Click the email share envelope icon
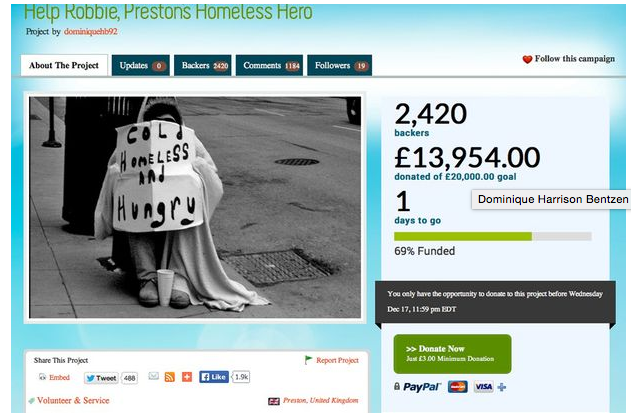 [153, 376]
